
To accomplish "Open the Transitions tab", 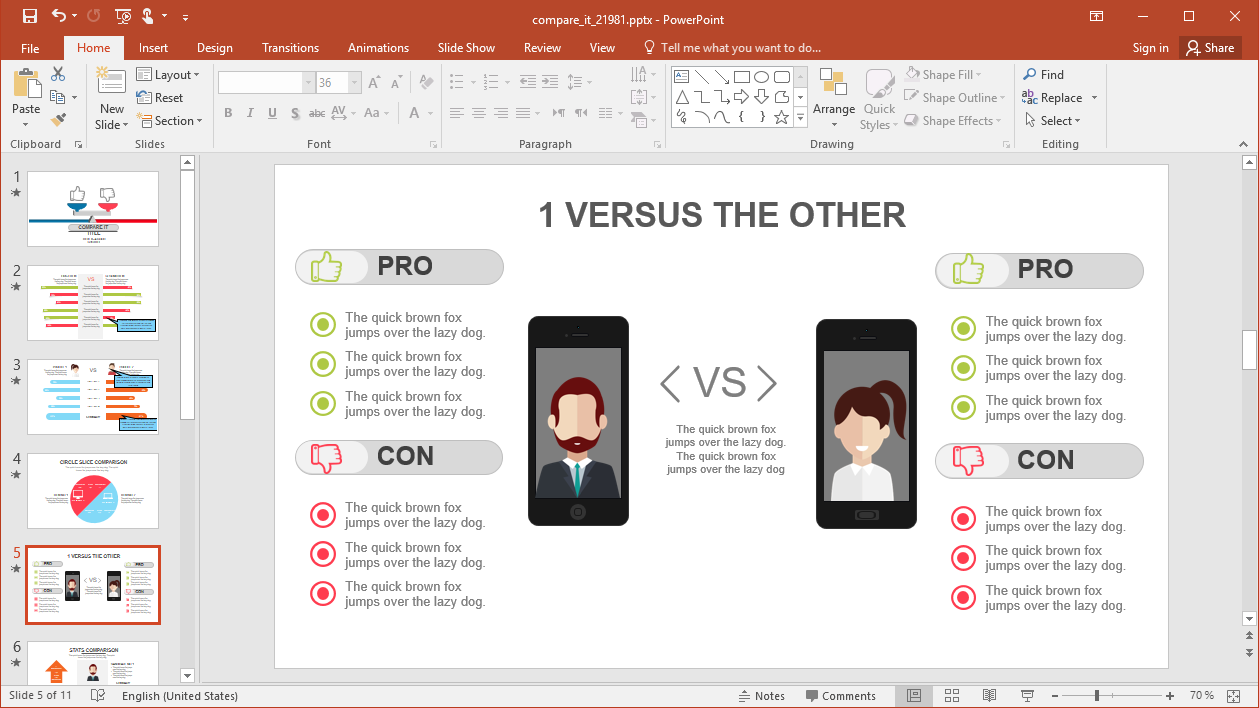I will pos(290,48).
